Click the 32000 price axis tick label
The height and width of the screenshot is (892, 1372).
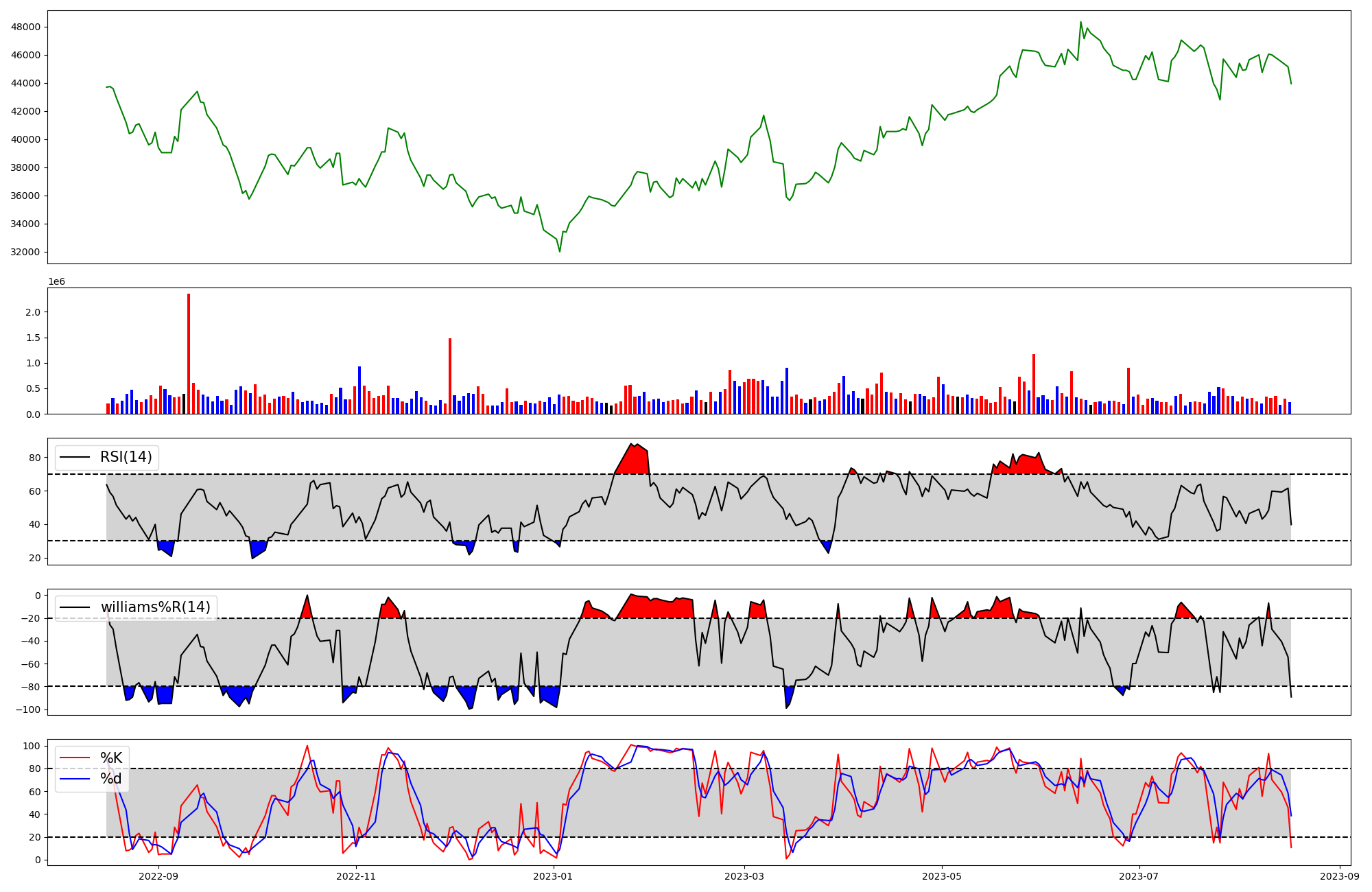[25, 252]
